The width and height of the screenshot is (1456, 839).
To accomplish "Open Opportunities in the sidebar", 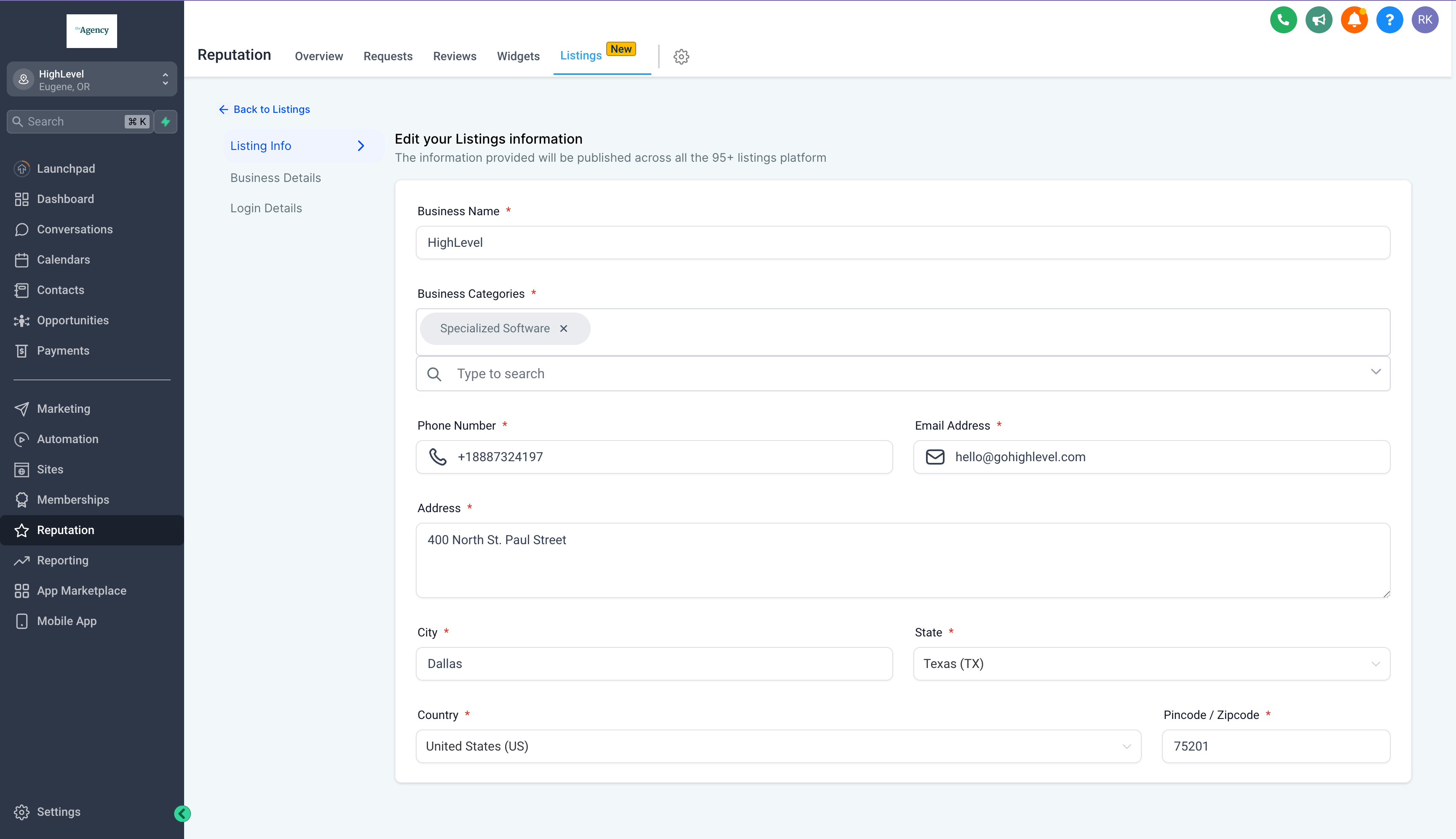I will [92, 321].
